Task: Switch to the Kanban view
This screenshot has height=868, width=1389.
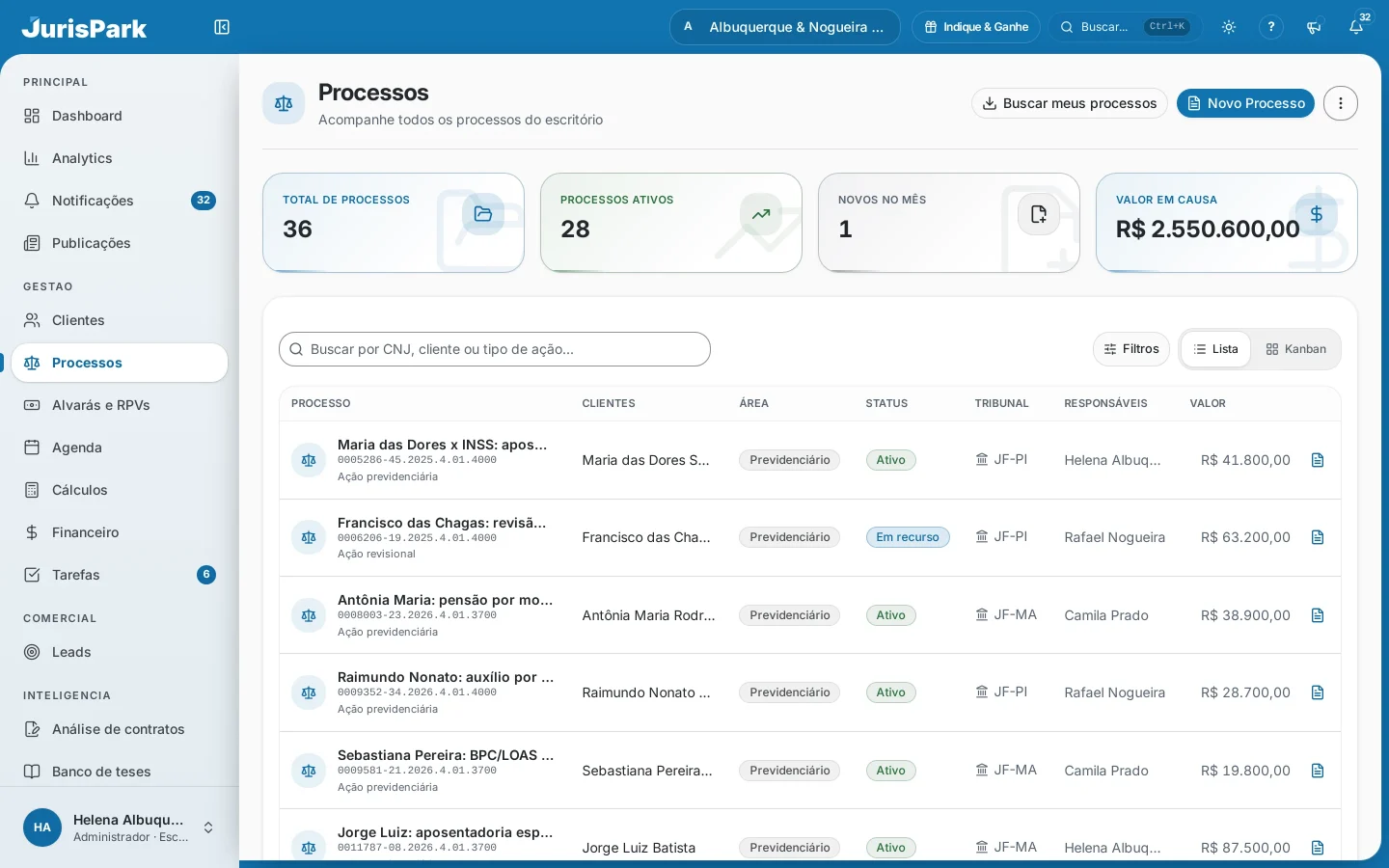Action: coord(1296,349)
